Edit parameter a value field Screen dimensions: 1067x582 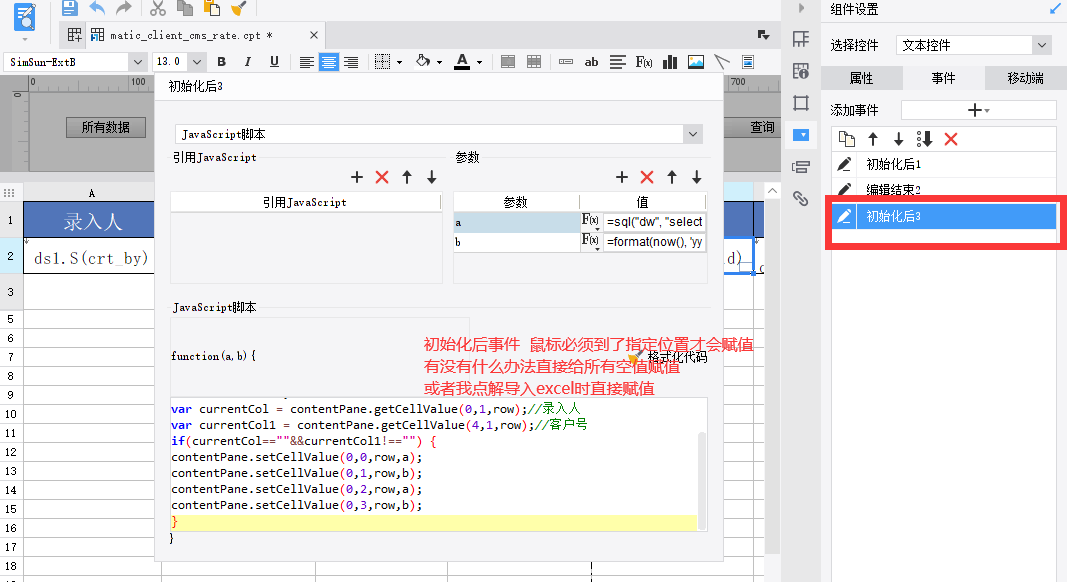[x=655, y=222]
